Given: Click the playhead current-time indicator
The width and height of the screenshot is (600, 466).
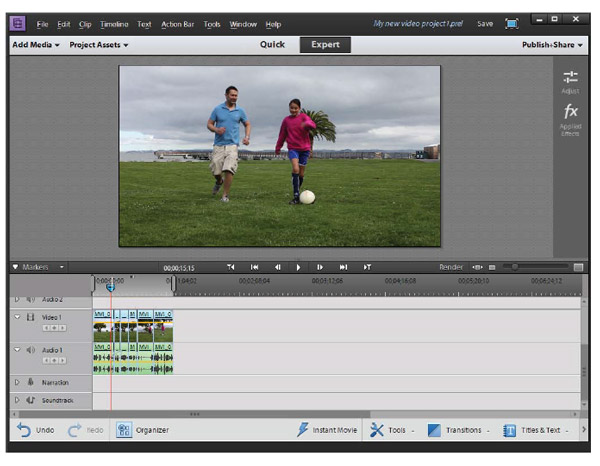Looking at the screenshot, I should [x=110, y=287].
